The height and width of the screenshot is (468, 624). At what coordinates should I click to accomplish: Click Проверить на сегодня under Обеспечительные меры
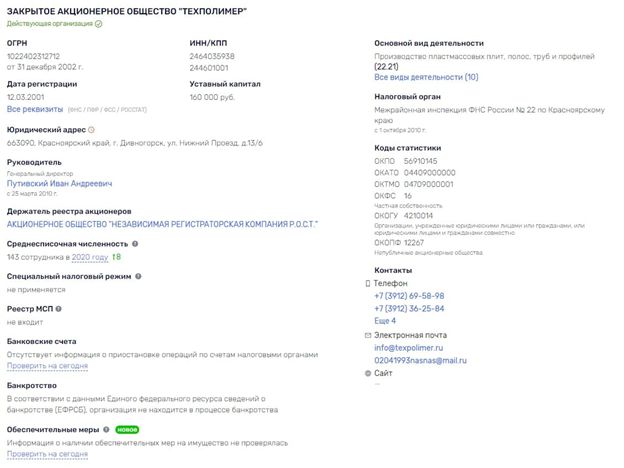pyautogui.click(x=47, y=454)
